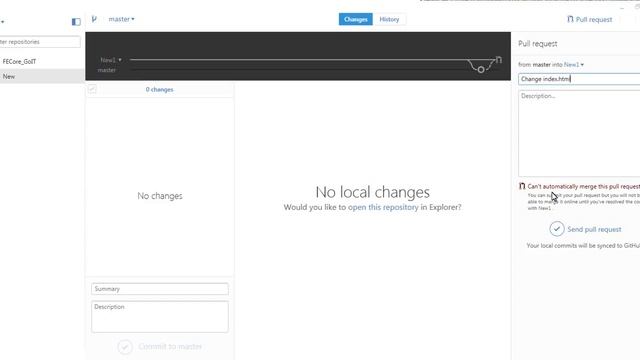
Task: Click the pull request icon on graph
Action: [498, 60]
